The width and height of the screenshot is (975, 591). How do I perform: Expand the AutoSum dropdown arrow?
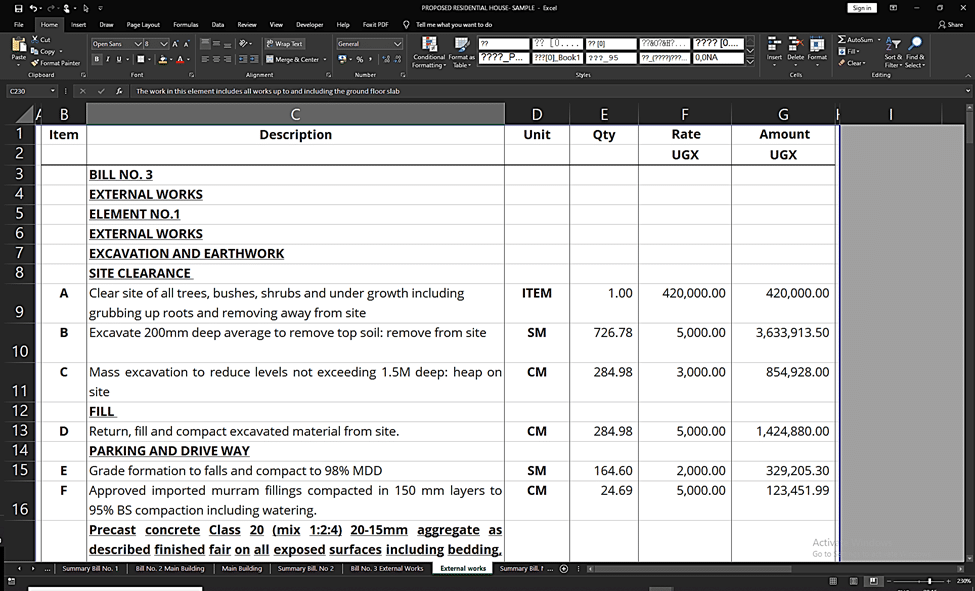pyautogui.click(x=879, y=40)
